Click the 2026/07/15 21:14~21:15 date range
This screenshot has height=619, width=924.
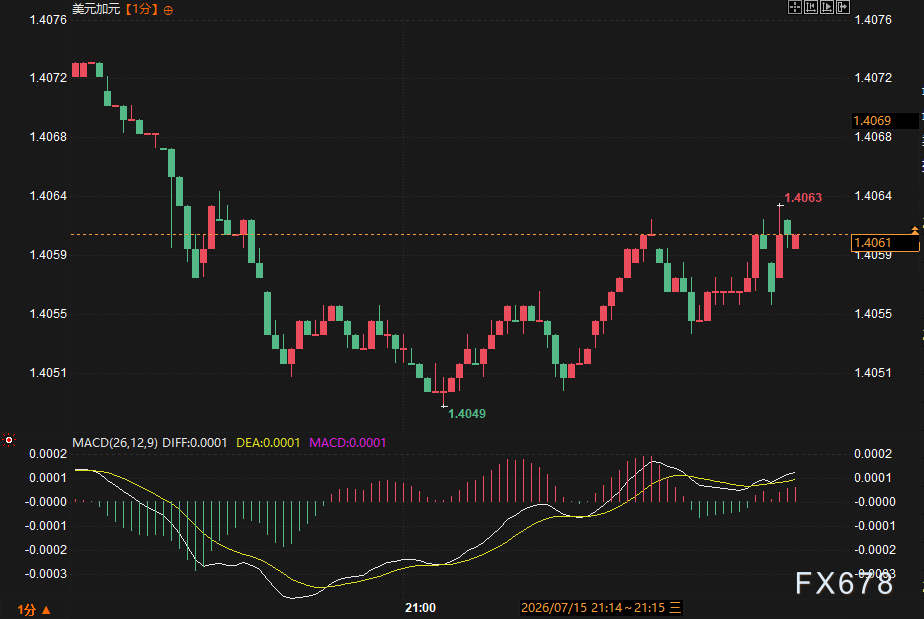point(593,607)
